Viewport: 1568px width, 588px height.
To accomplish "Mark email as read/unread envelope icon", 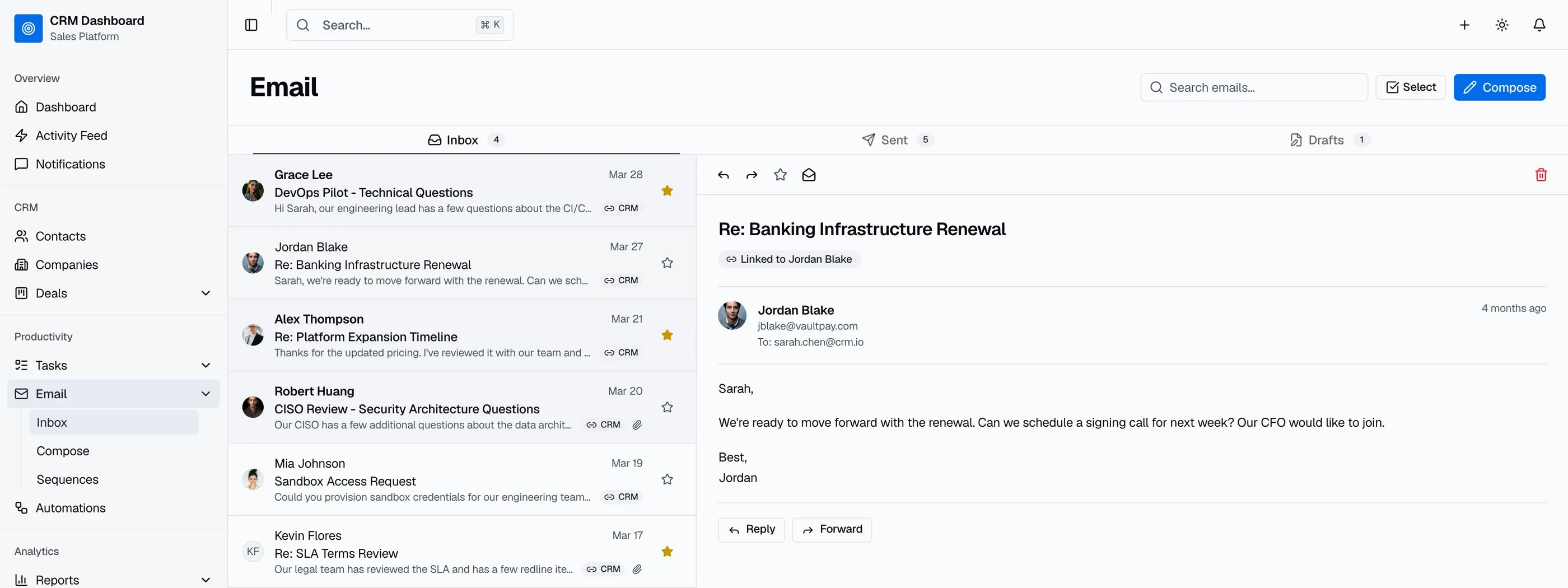I will click(808, 175).
